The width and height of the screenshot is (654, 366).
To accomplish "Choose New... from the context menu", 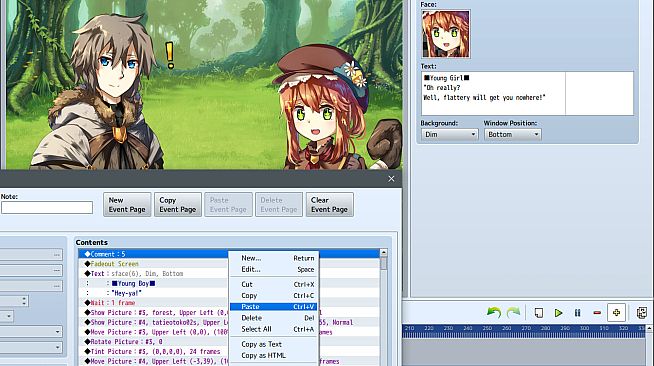I will point(274,258).
